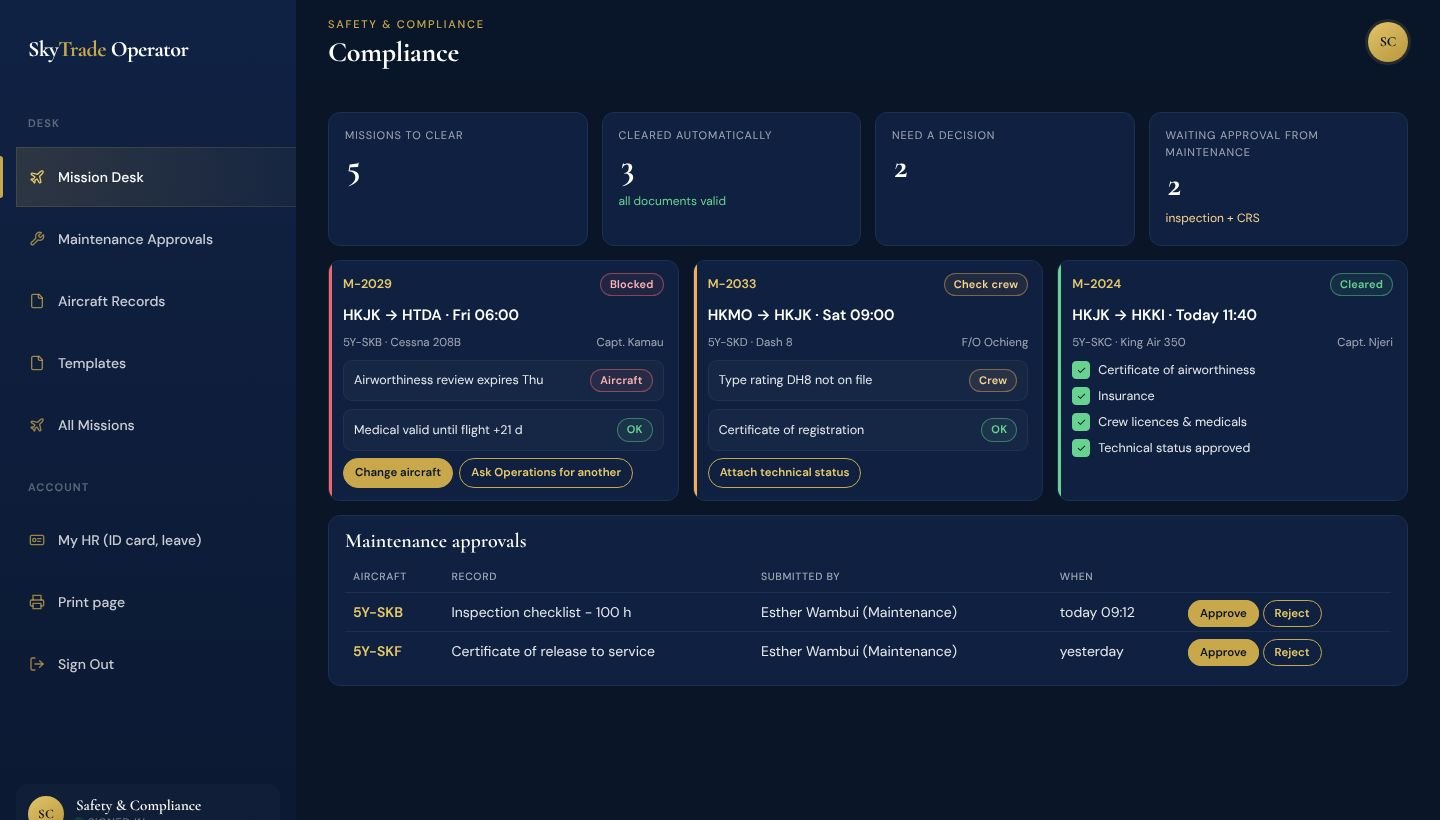Click mission ID M-2033
Viewport: 1440px width, 820px height.
[x=732, y=284]
